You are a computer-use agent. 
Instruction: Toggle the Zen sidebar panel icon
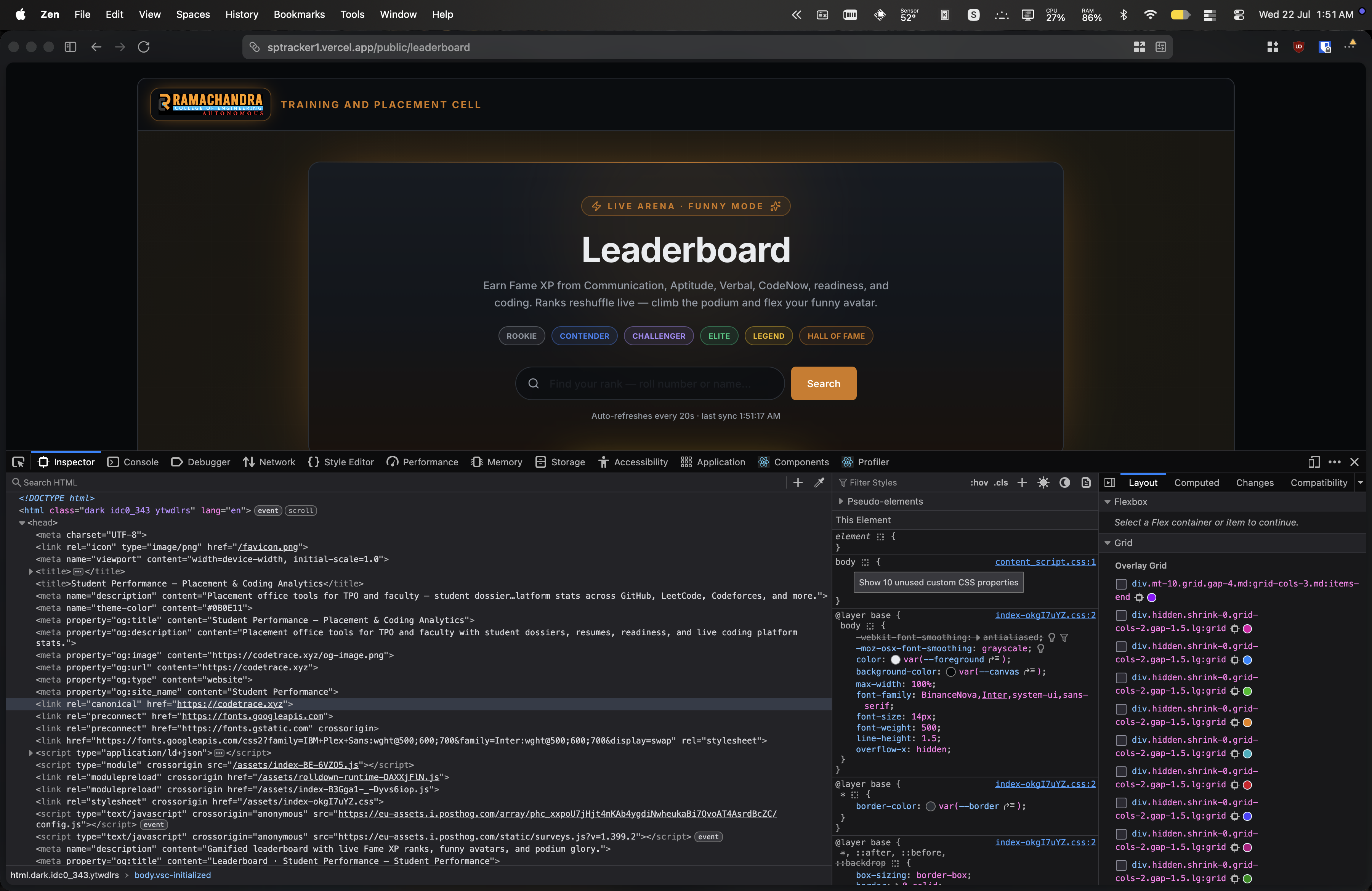[x=71, y=46]
